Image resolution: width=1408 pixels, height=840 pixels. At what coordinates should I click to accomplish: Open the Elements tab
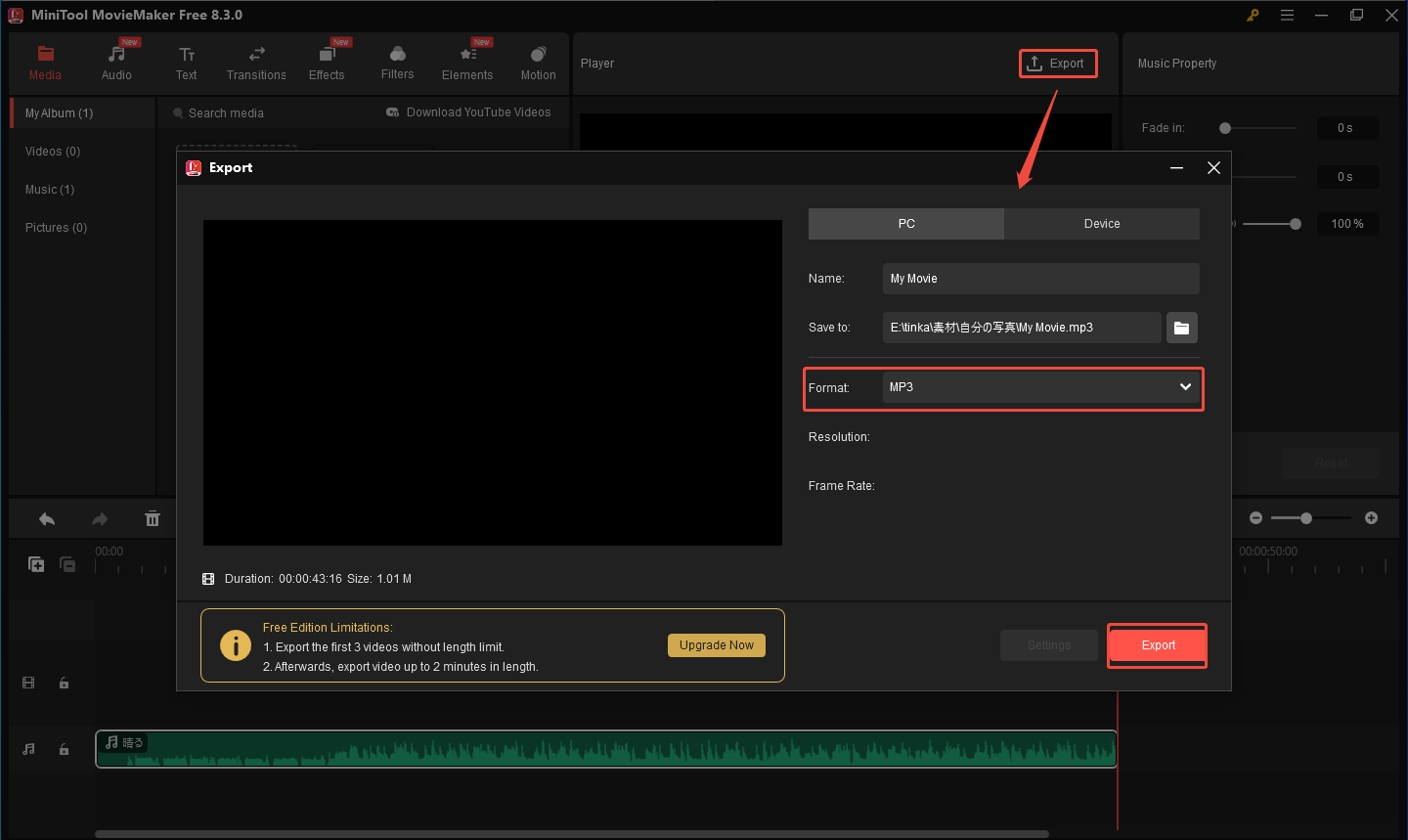tap(467, 63)
